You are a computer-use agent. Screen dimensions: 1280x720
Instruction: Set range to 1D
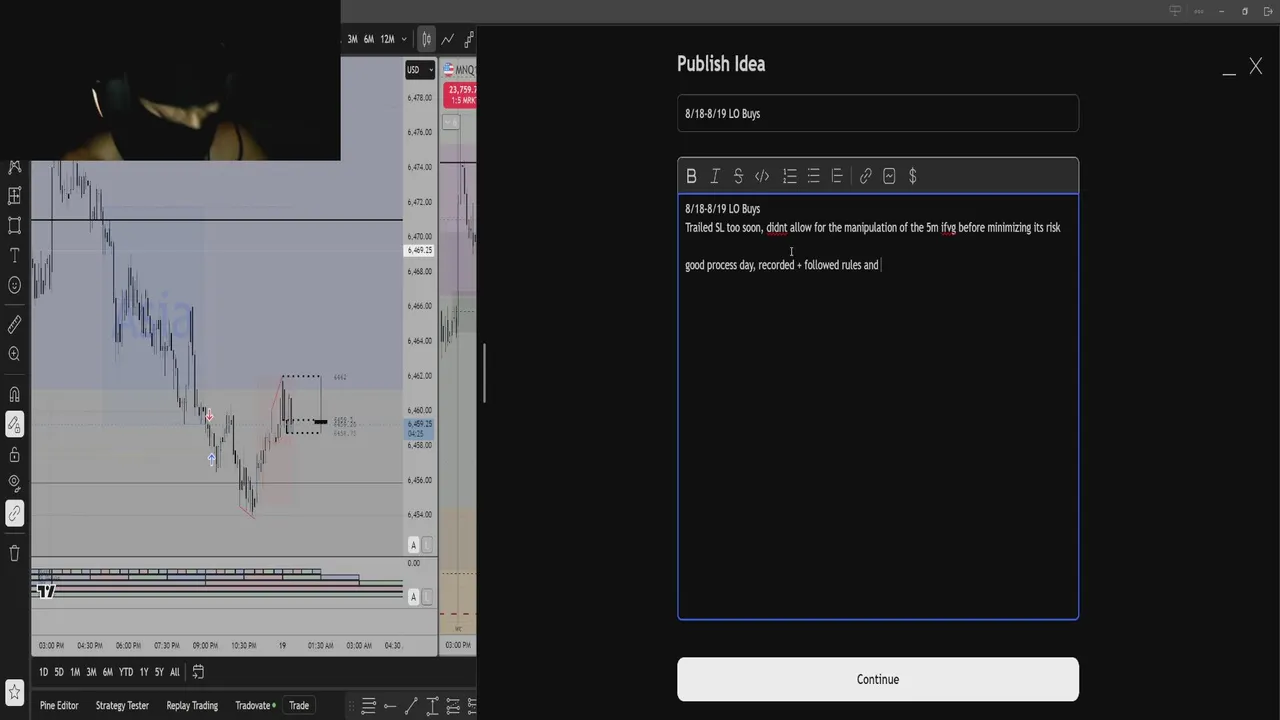43,672
